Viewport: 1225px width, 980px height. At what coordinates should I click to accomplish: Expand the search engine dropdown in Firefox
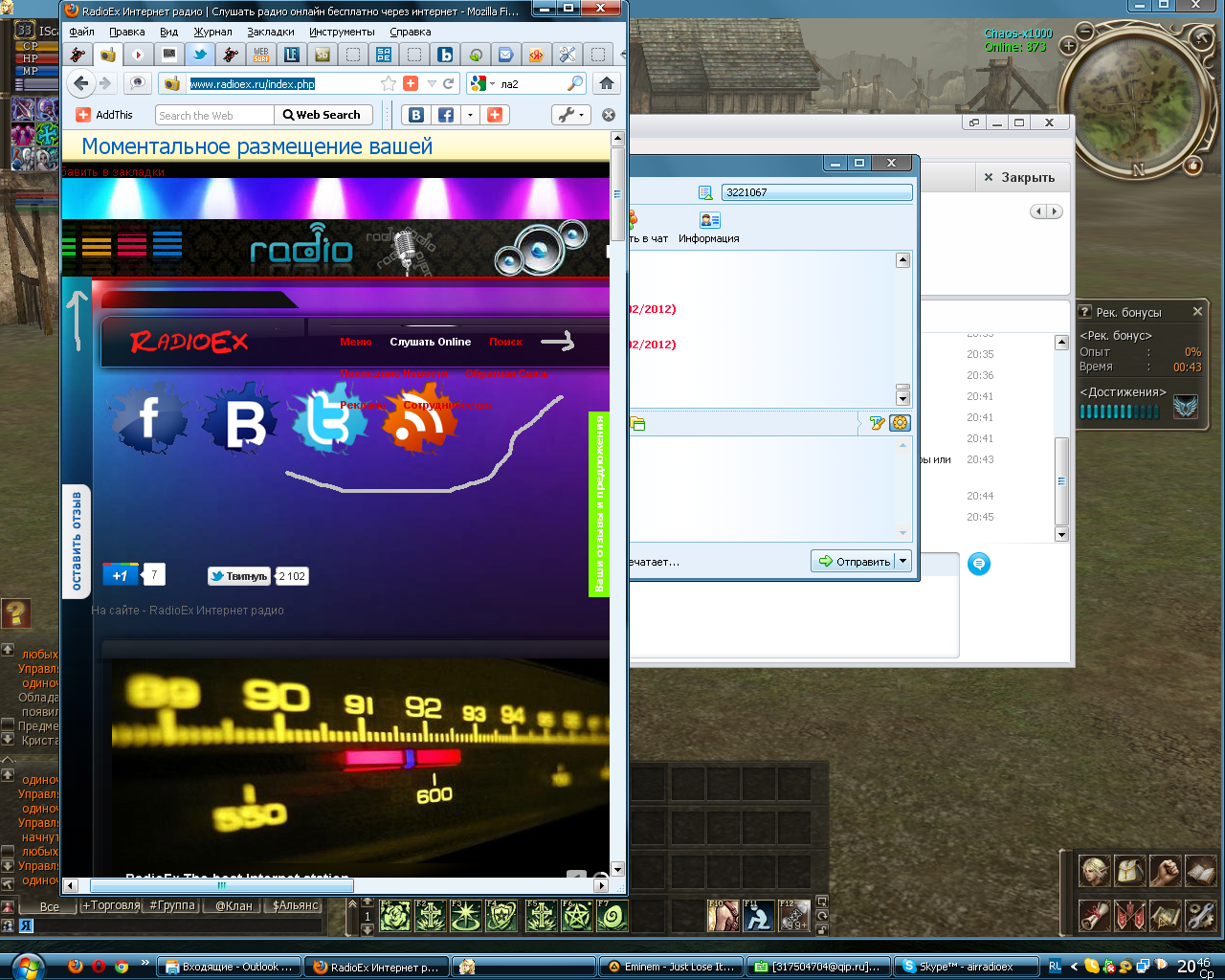493,84
